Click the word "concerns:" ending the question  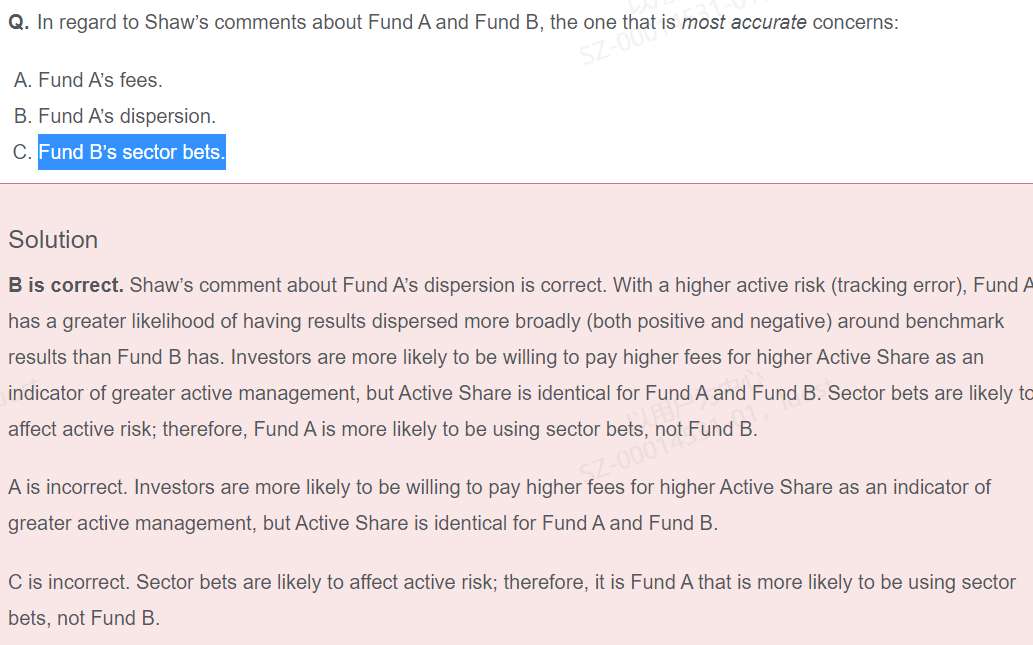click(x=855, y=22)
